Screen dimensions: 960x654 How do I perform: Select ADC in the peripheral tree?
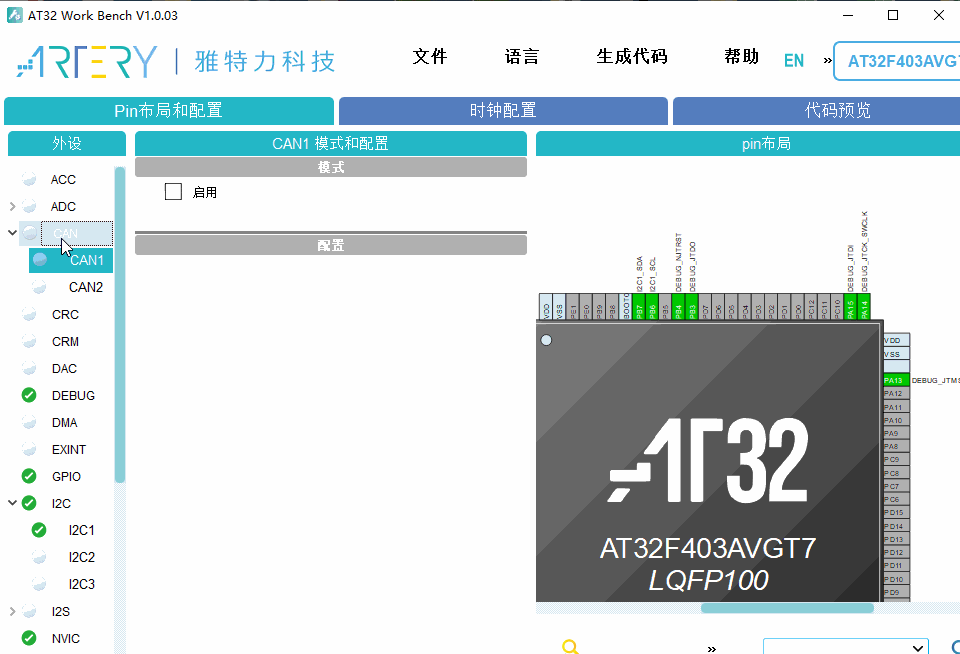pos(63,206)
